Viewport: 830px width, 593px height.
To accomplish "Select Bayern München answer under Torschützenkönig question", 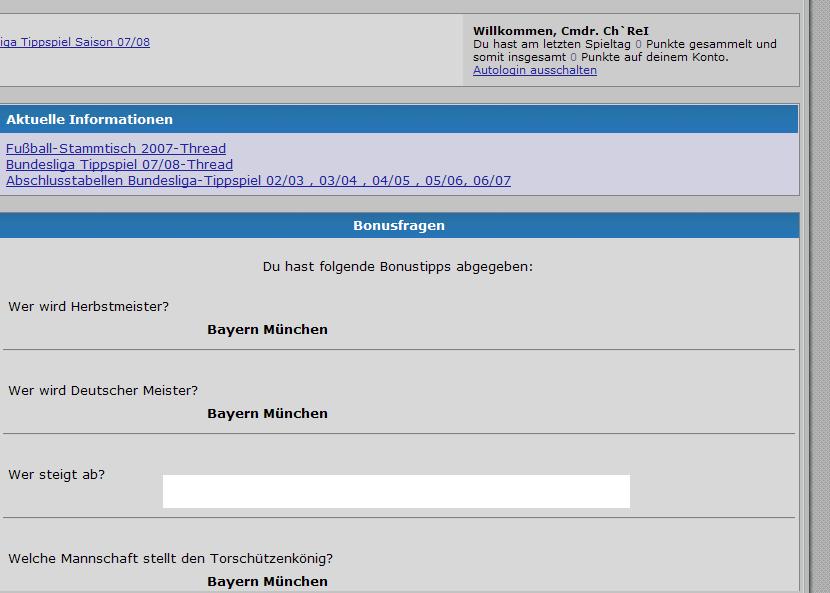I will [x=267, y=581].
